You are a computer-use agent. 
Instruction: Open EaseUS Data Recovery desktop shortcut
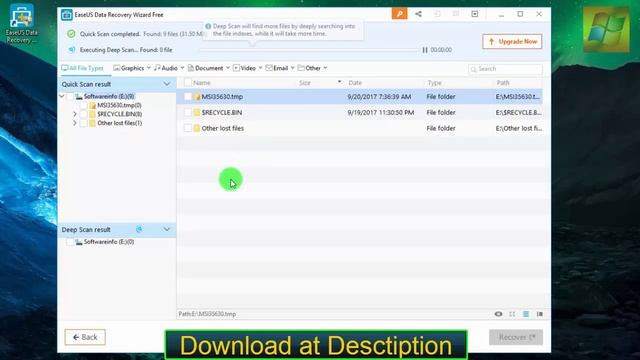pos(21,24)
